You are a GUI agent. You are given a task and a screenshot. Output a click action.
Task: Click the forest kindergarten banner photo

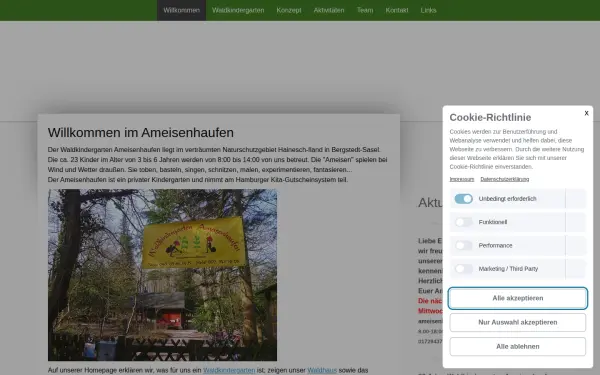162,275
